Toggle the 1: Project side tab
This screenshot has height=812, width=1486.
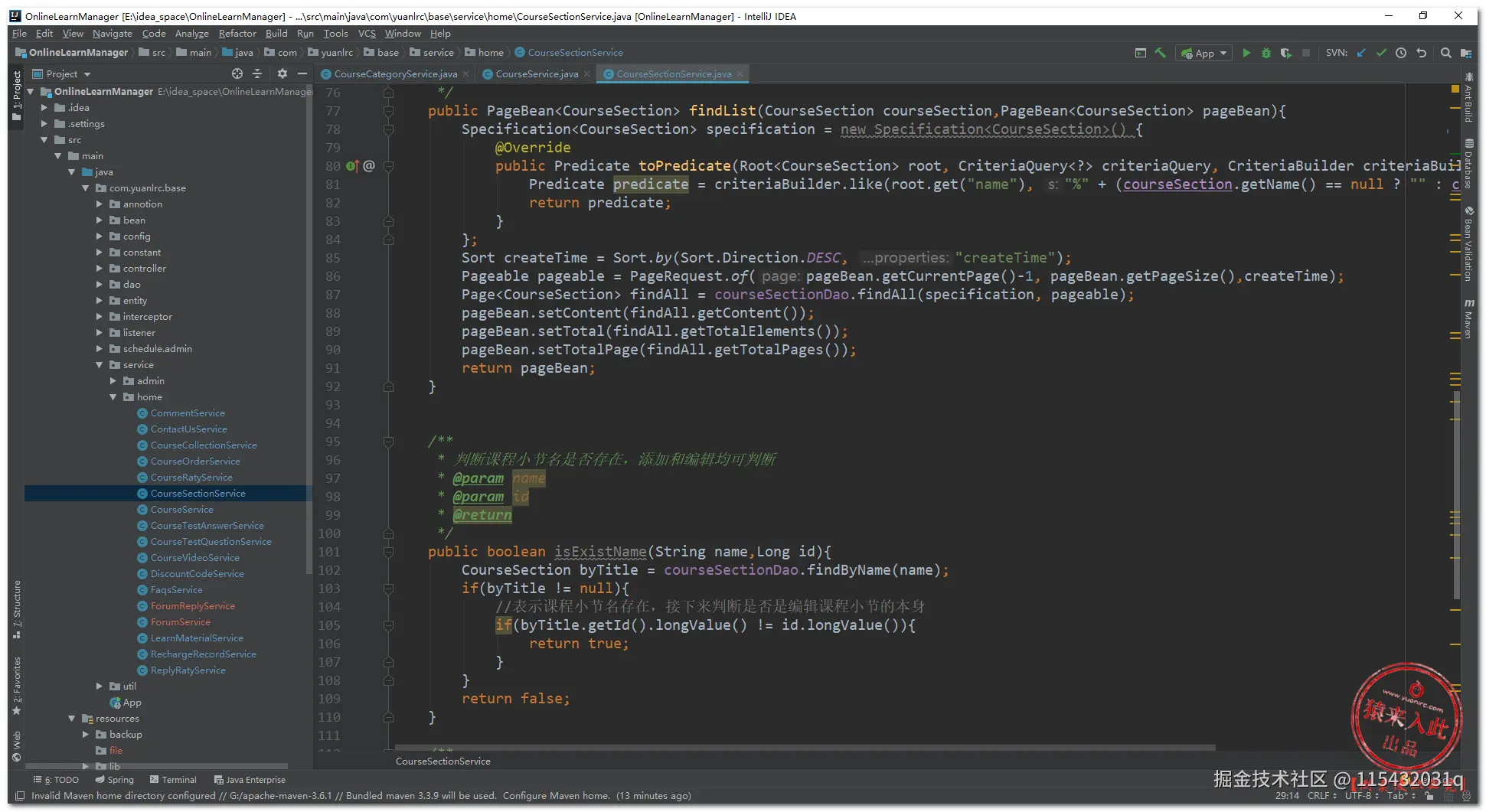click(x=17, y=96)
